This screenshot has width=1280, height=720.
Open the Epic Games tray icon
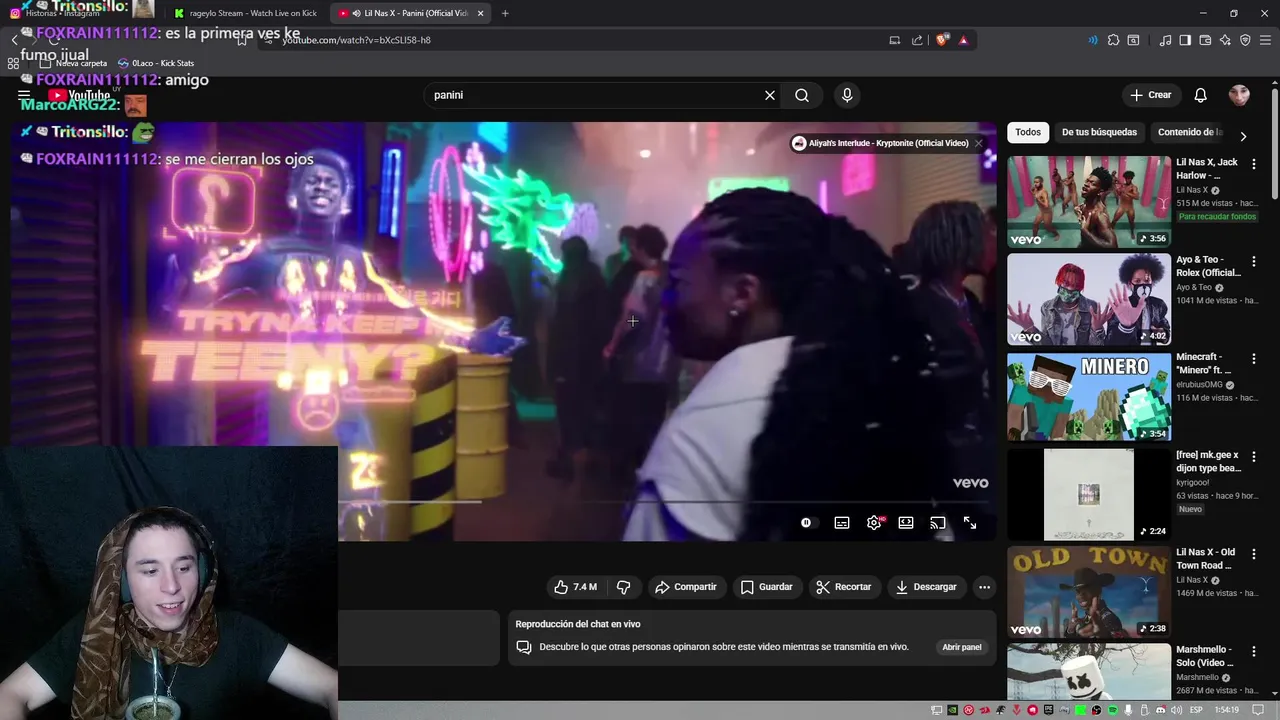pyautogui.click(x=1049, y=710)
